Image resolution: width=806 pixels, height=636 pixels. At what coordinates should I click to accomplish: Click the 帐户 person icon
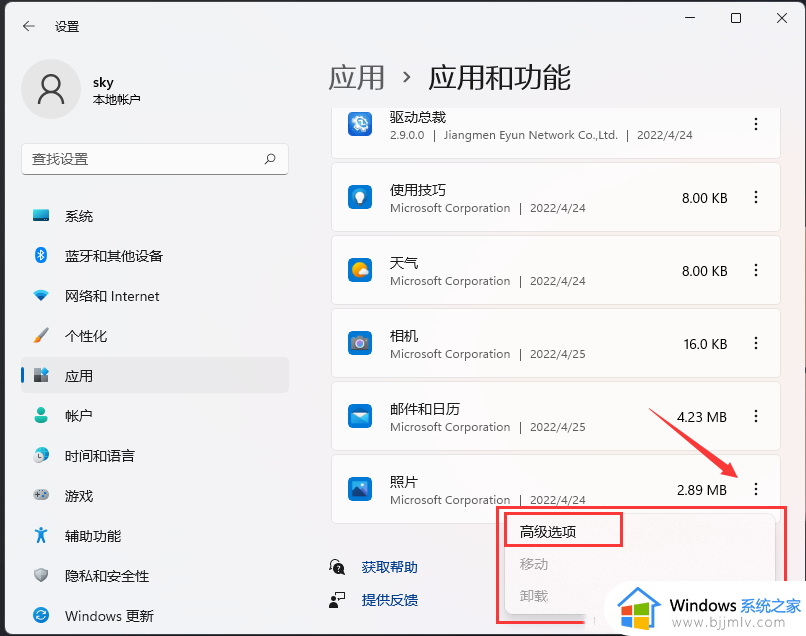point(41,415)
